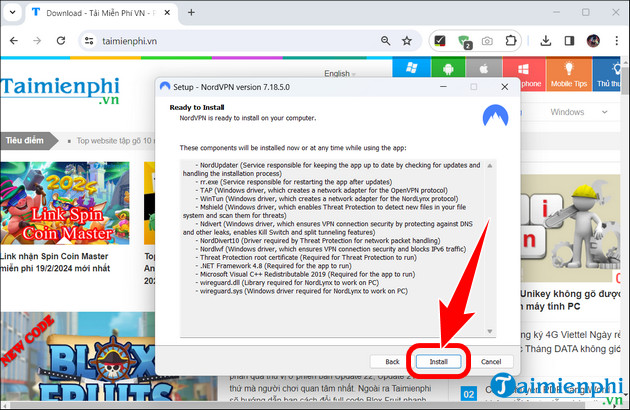Bookmark this page with the star icon
The height and width of the screenshot is (410, 630).
click(407, 41)
